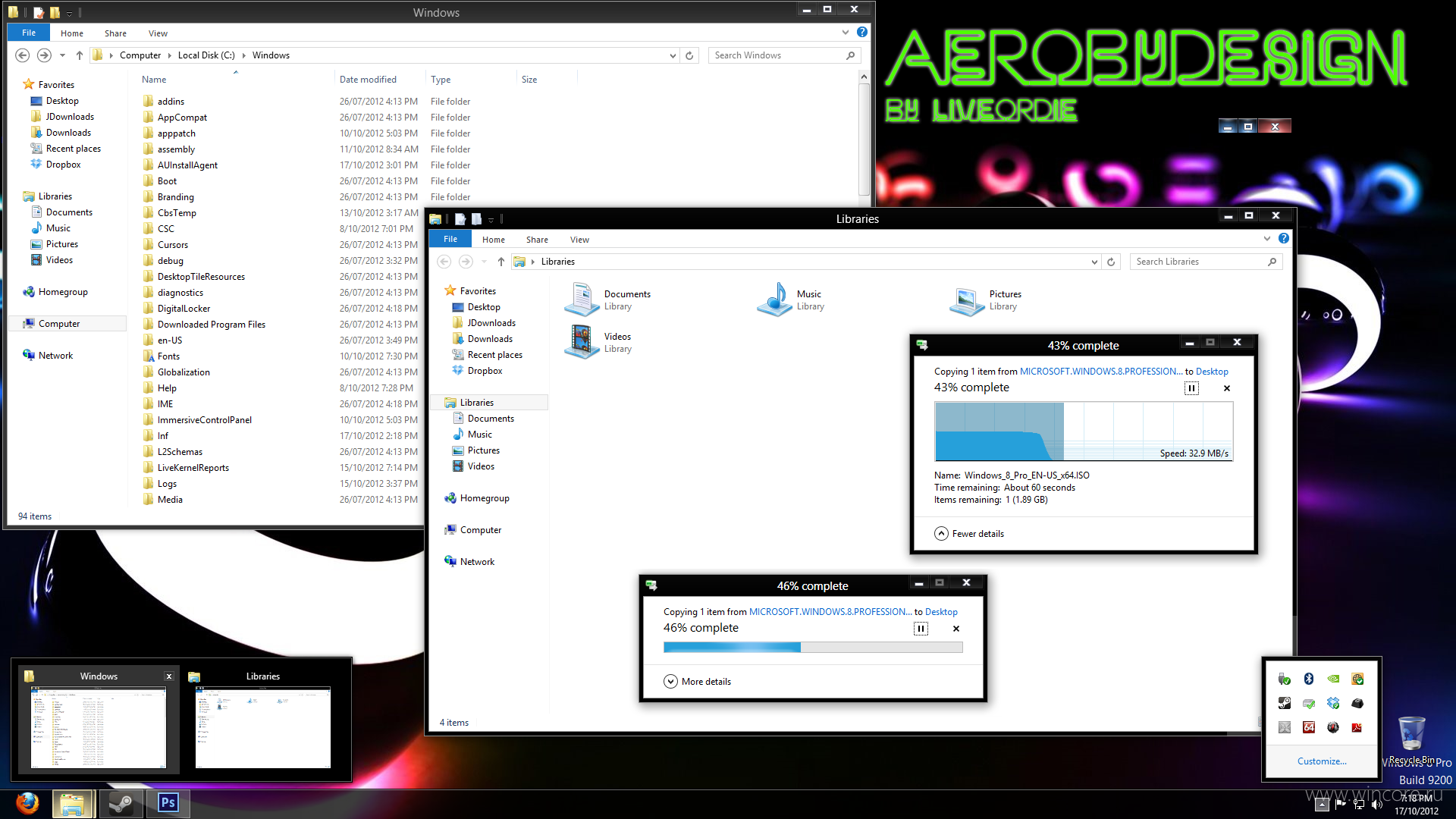Pause the 46% complete copy operation
This screenshot has width=1456, height=819.
[921, 629]
